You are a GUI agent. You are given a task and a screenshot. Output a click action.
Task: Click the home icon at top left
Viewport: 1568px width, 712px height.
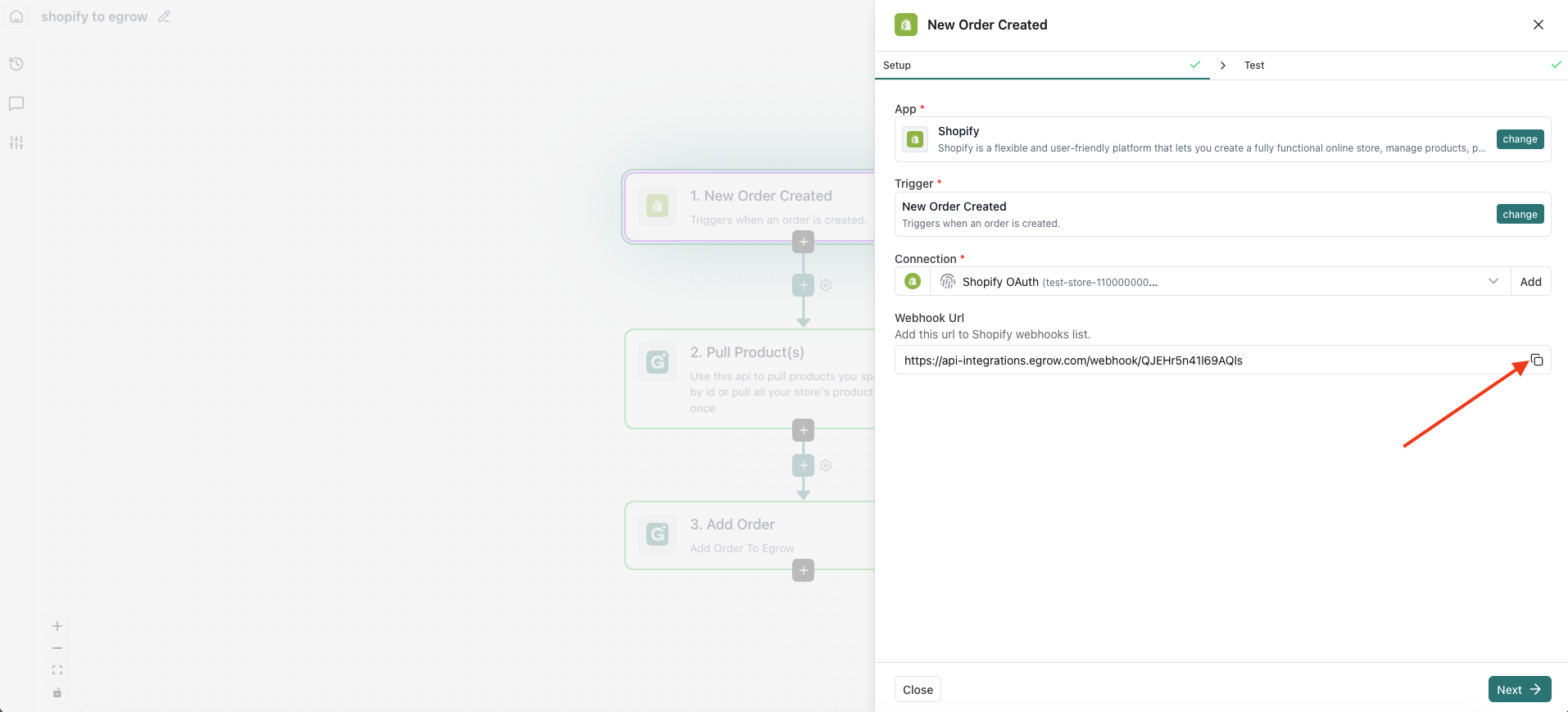coord(16,16)
